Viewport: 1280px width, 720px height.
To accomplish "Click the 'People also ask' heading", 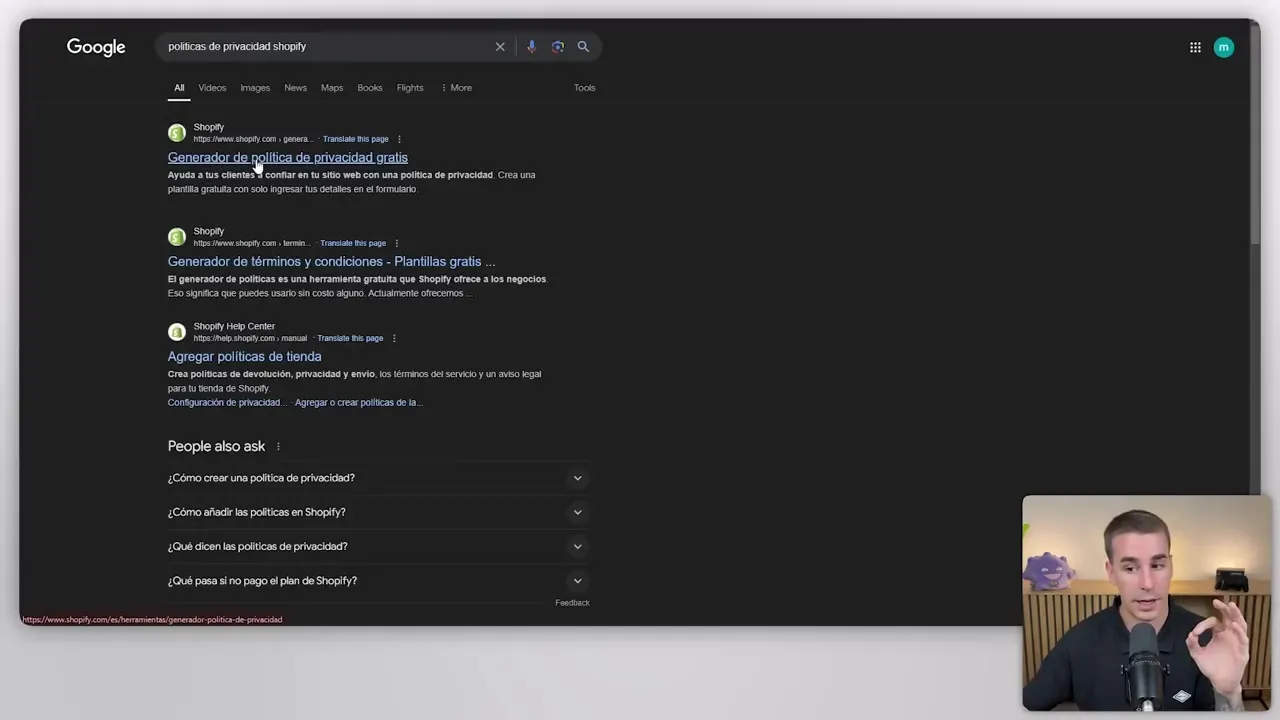I will point(216,447).
